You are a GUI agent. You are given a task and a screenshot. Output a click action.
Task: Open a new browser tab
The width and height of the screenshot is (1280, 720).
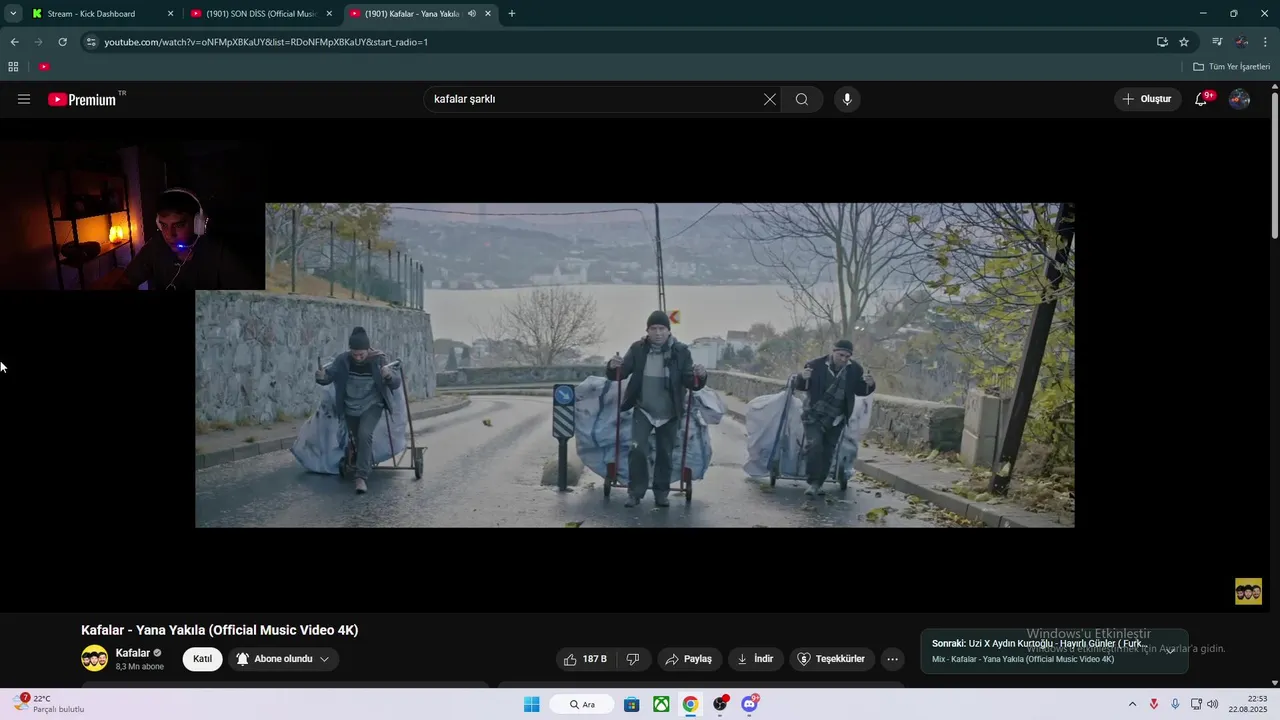(511, 14)
